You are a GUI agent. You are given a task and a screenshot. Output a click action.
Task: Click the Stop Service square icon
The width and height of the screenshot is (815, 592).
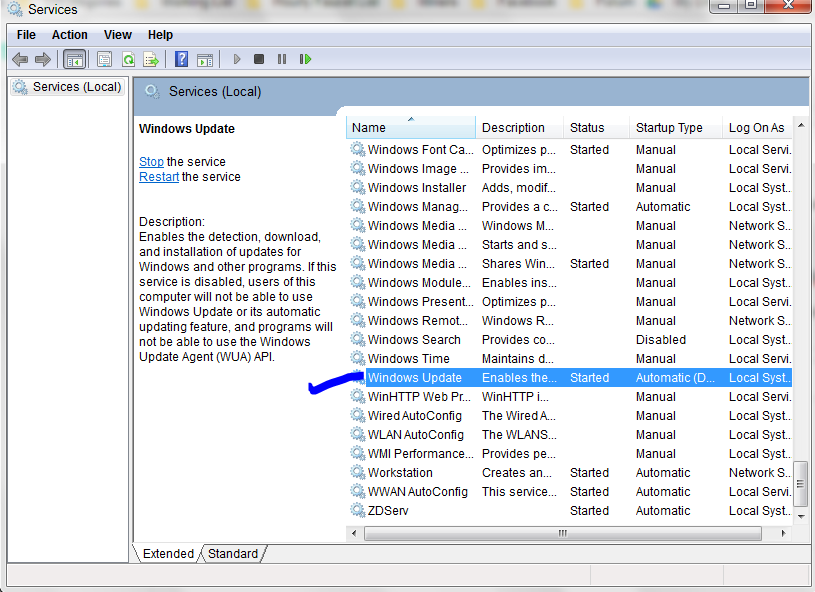pos(259,59)
